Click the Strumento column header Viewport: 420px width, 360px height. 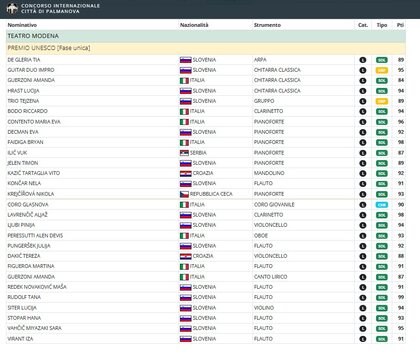tap(267, 25)
